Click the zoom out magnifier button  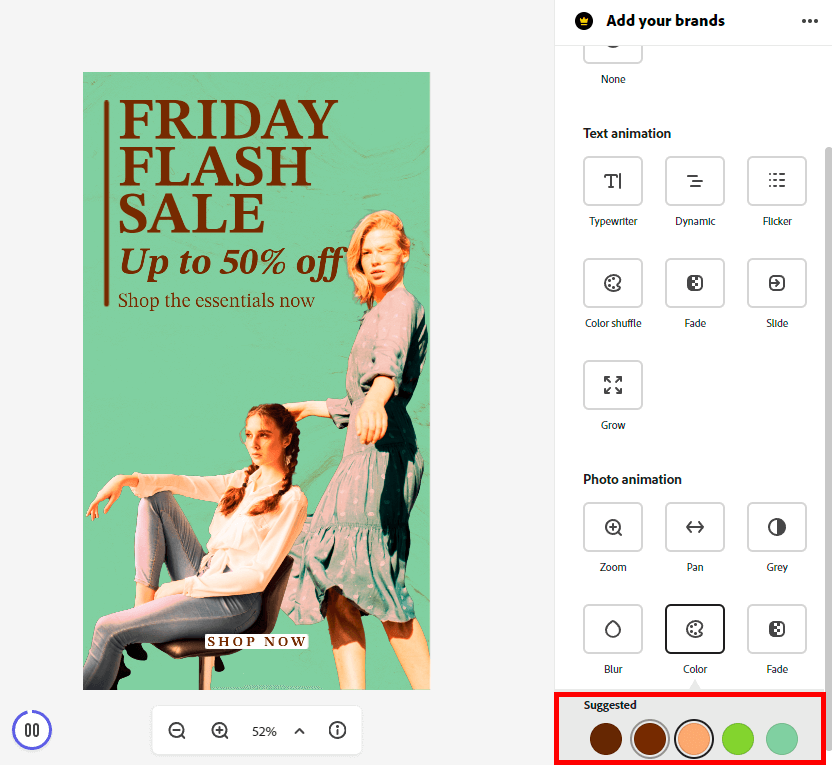[x=177, y=731]
